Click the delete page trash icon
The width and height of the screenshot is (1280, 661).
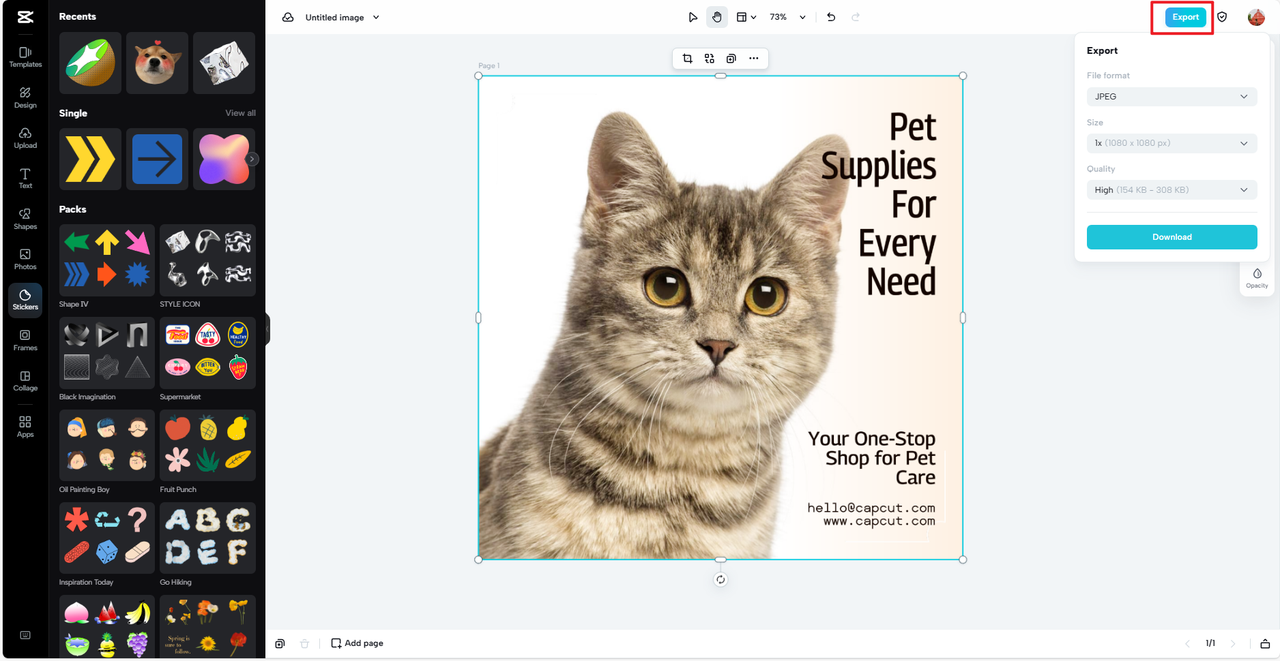(x=305, y=643)
